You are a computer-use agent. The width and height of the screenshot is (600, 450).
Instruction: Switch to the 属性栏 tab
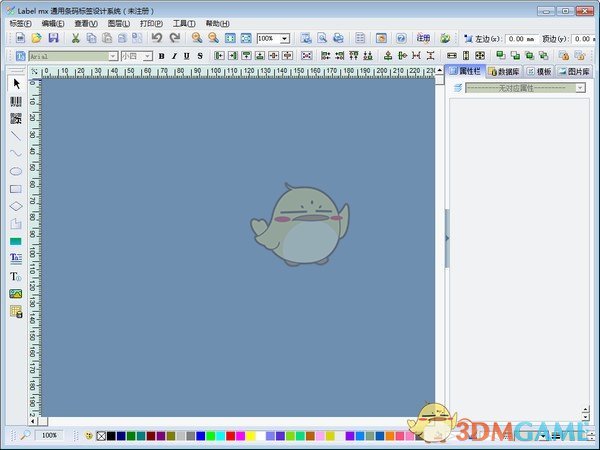tap(465, 71)
